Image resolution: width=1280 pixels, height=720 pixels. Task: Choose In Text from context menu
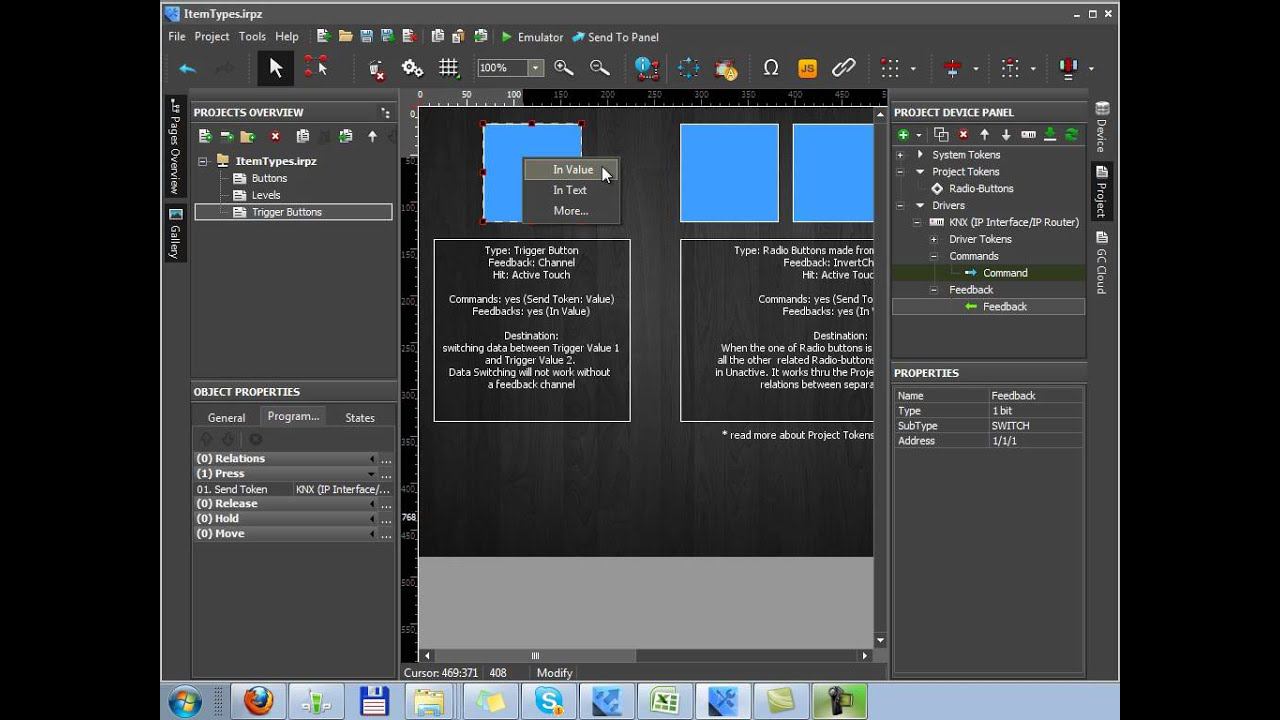[x=570, y=190]
